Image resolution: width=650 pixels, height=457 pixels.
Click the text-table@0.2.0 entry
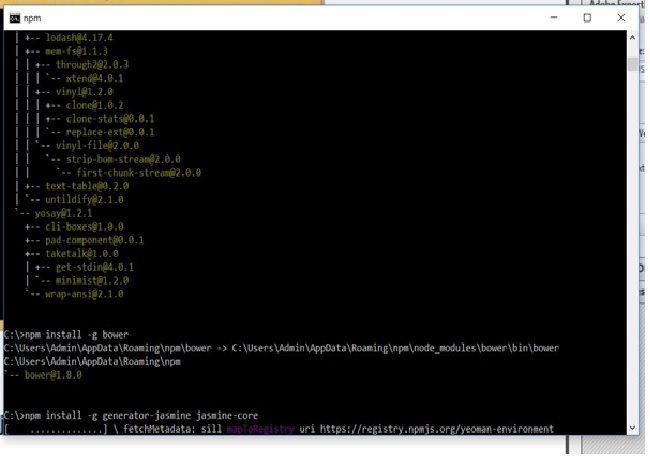tap(87, 186)
